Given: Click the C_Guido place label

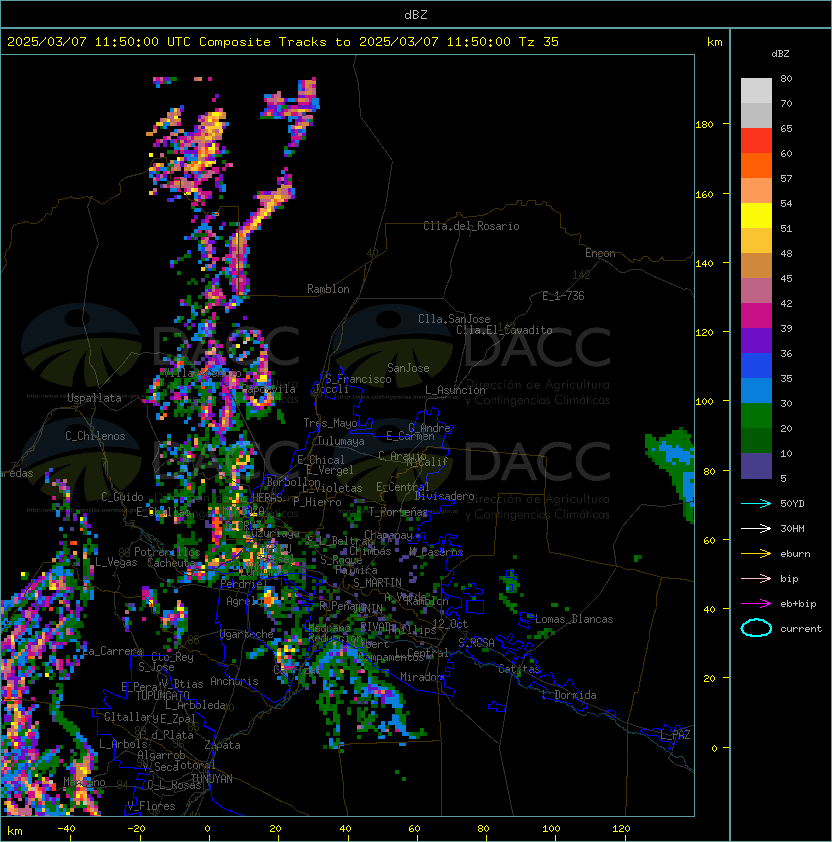Looking at the screenshot, I should pyautogui.click(x=122, y=497).
